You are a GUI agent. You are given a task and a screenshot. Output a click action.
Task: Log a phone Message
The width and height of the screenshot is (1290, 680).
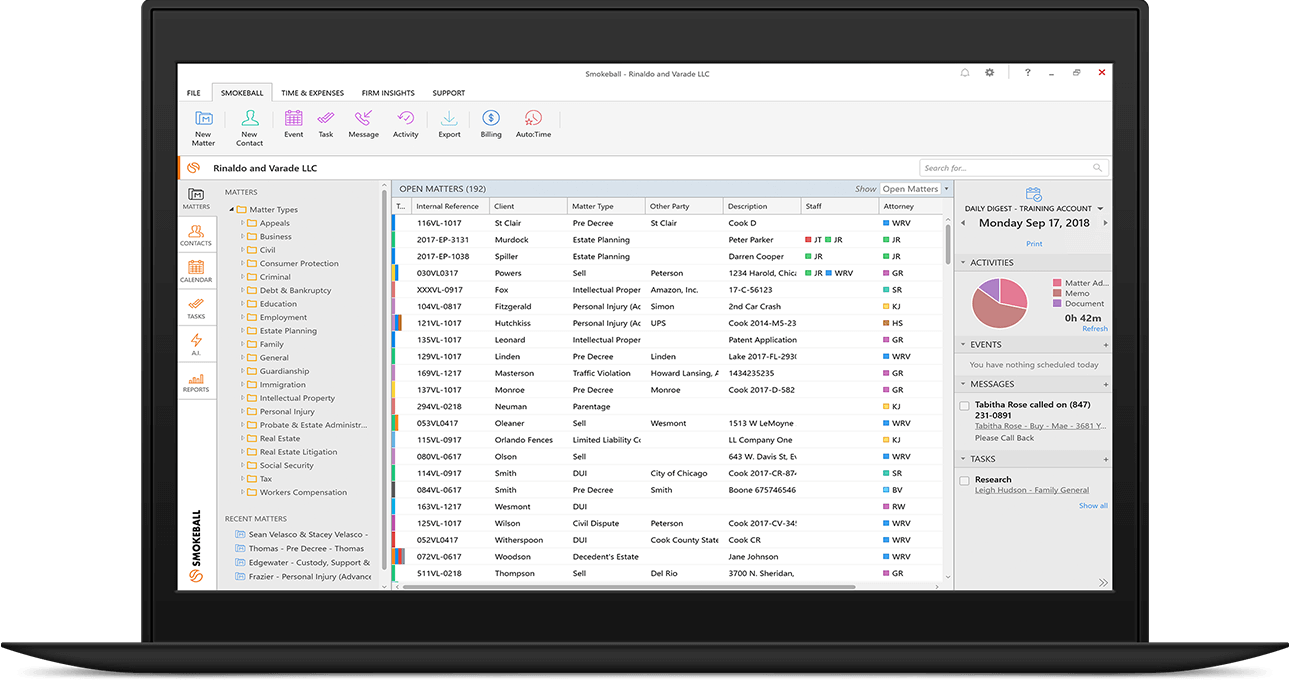(363, 124)
